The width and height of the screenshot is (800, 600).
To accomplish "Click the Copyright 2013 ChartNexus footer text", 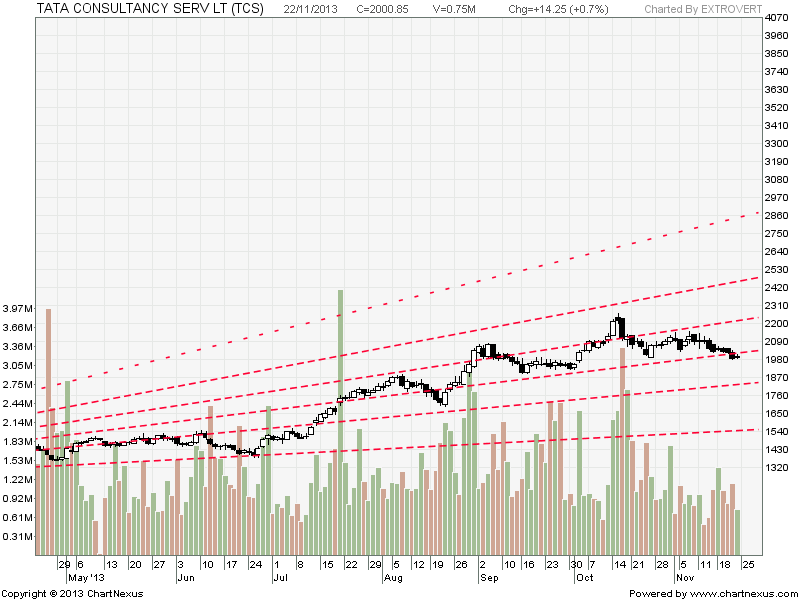I will [72, 593].
